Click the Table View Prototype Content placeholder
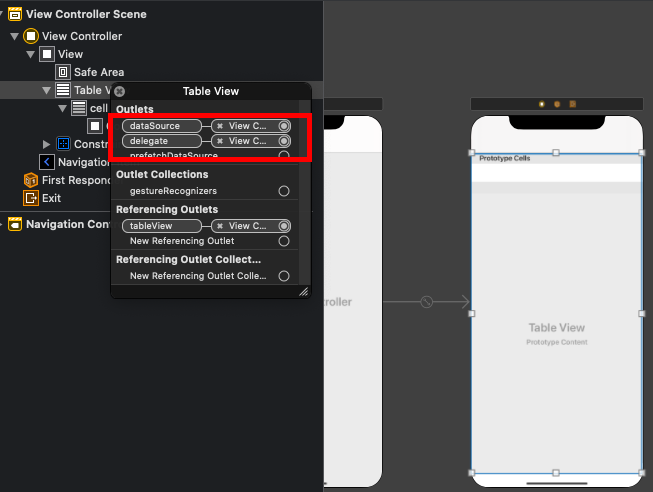 [x=557, y=333]
